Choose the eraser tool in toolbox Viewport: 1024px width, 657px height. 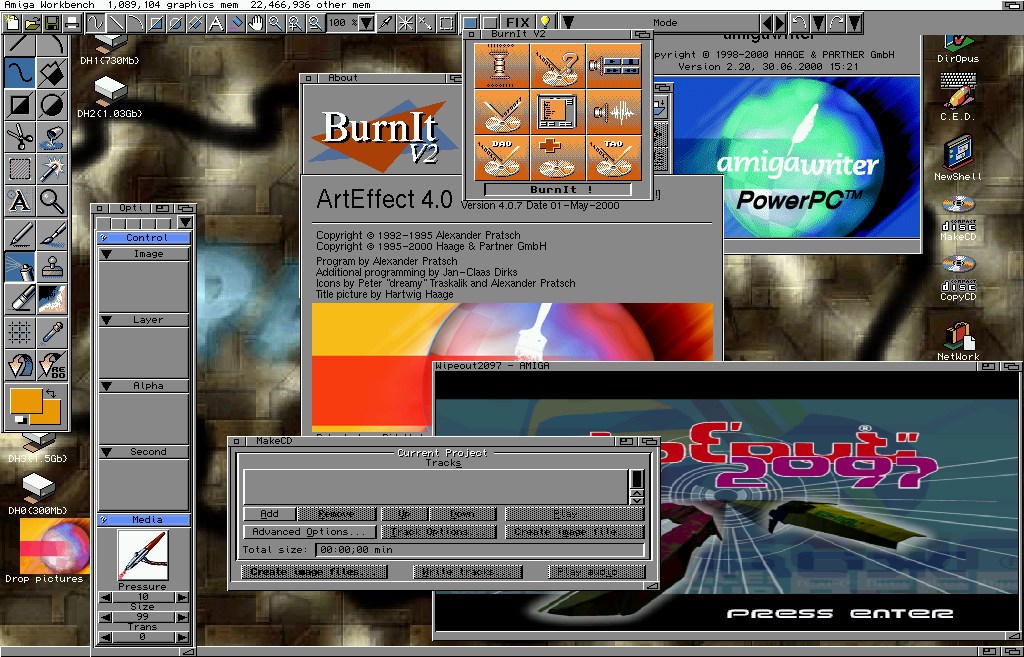20,298
